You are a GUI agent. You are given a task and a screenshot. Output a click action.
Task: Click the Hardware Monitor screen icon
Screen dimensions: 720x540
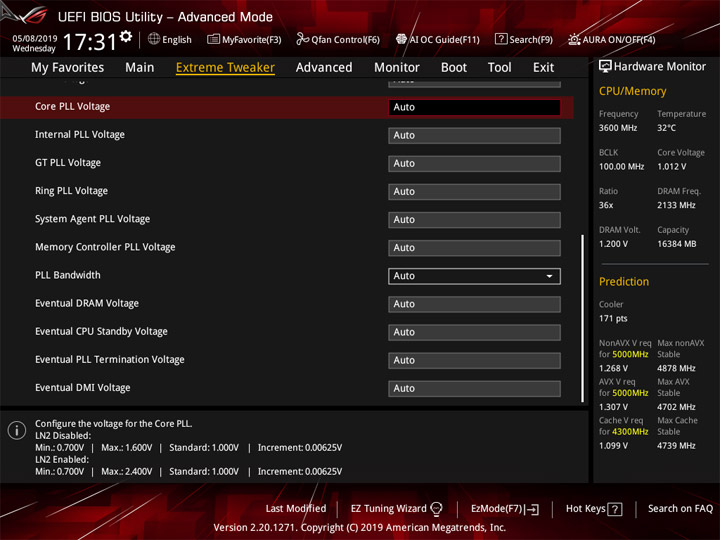coord(605,67)
